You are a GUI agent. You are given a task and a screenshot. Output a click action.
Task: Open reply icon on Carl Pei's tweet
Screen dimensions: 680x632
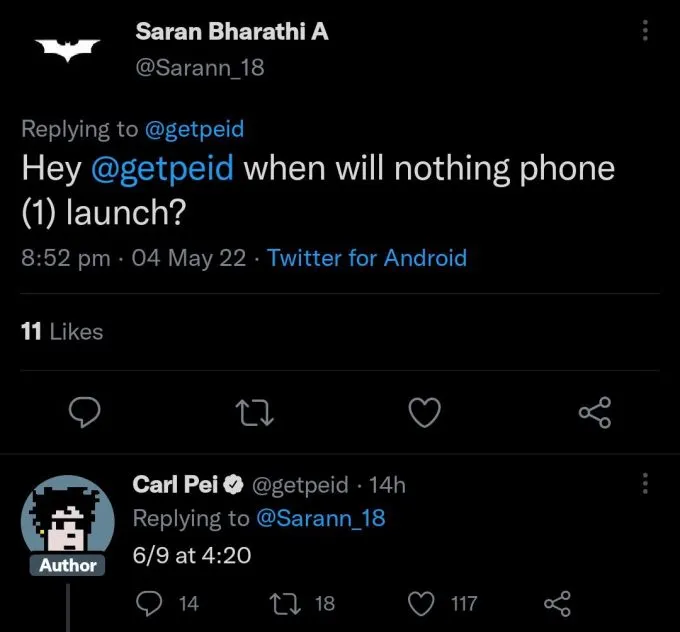tap(148, 603)
